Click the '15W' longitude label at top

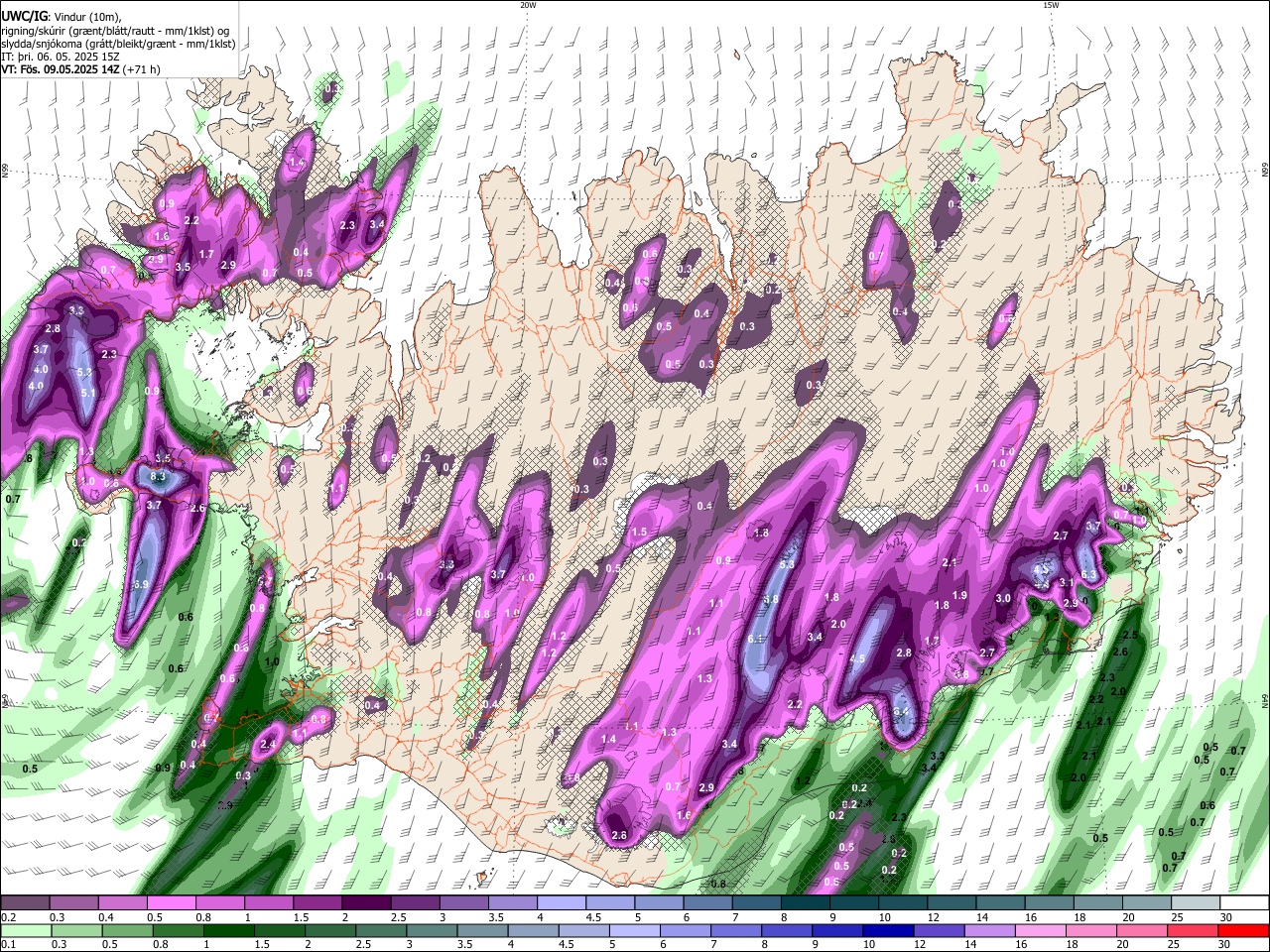[1051, 5]
